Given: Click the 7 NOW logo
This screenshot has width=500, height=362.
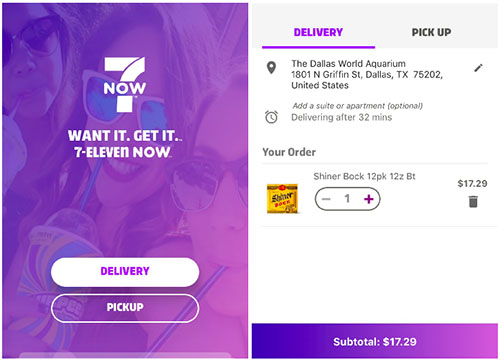Looking at the screenshot, I should pyautogui.click(x=125, y=84).
